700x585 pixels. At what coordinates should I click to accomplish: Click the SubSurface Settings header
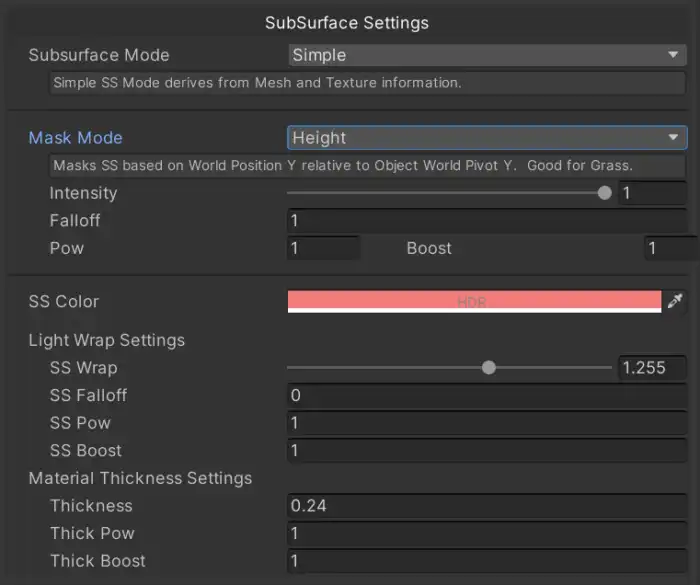pyautogui.click(x=346, y=22)
